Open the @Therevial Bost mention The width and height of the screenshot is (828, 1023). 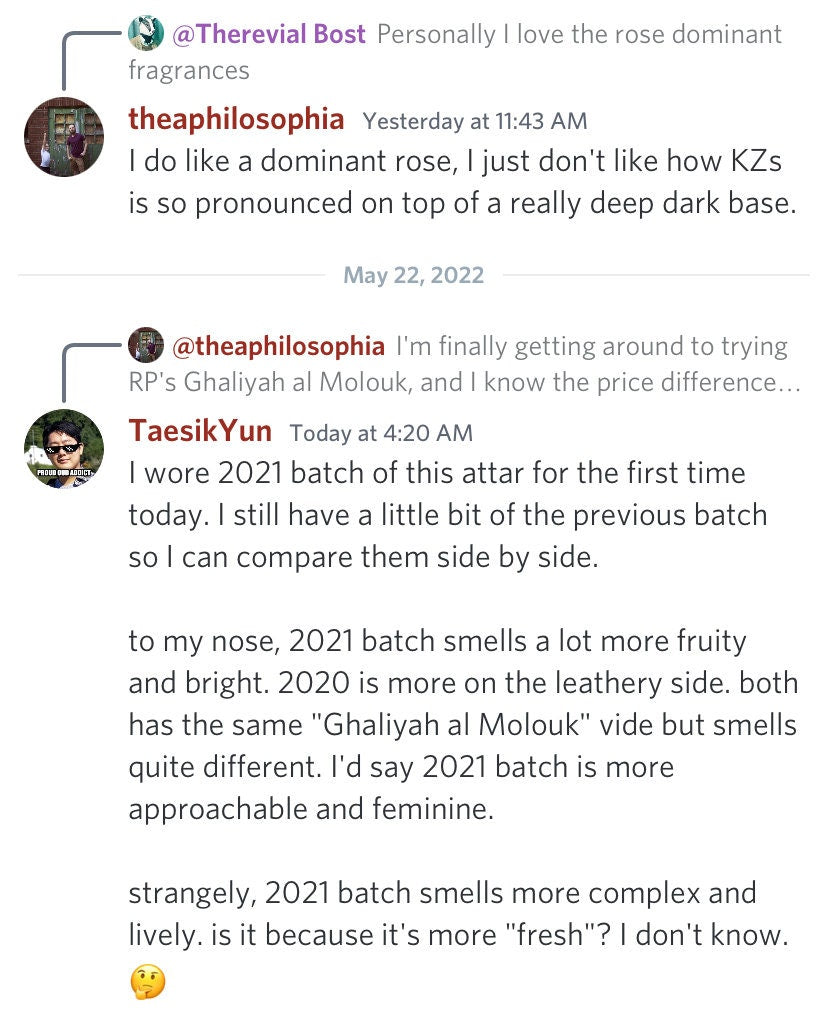(270, 35)
